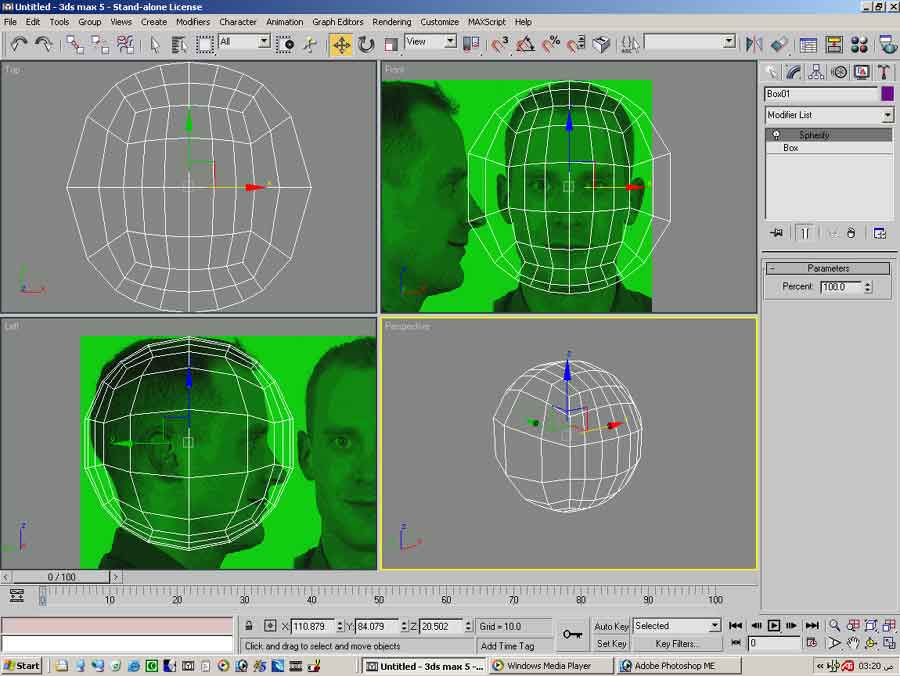Switch to the Modify command panel tab
Viewport: 900px width, 676px height.
(x=794, y=72)
